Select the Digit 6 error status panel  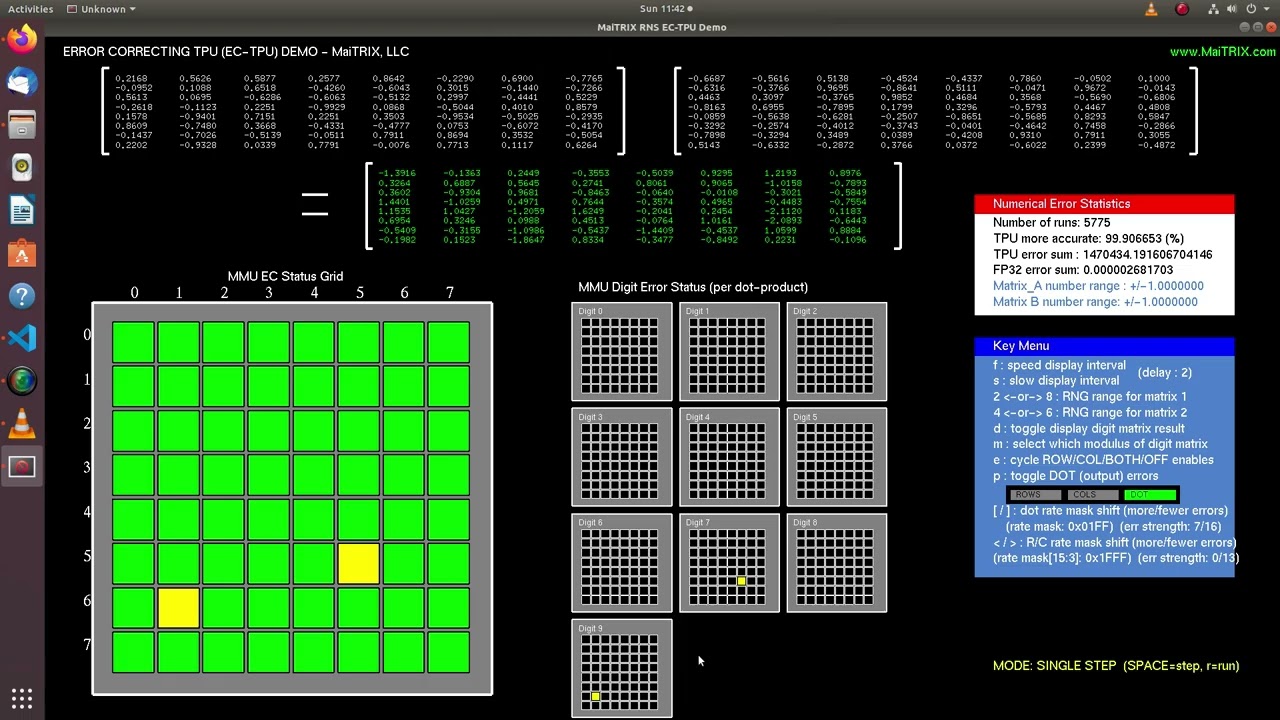(622, 563)
